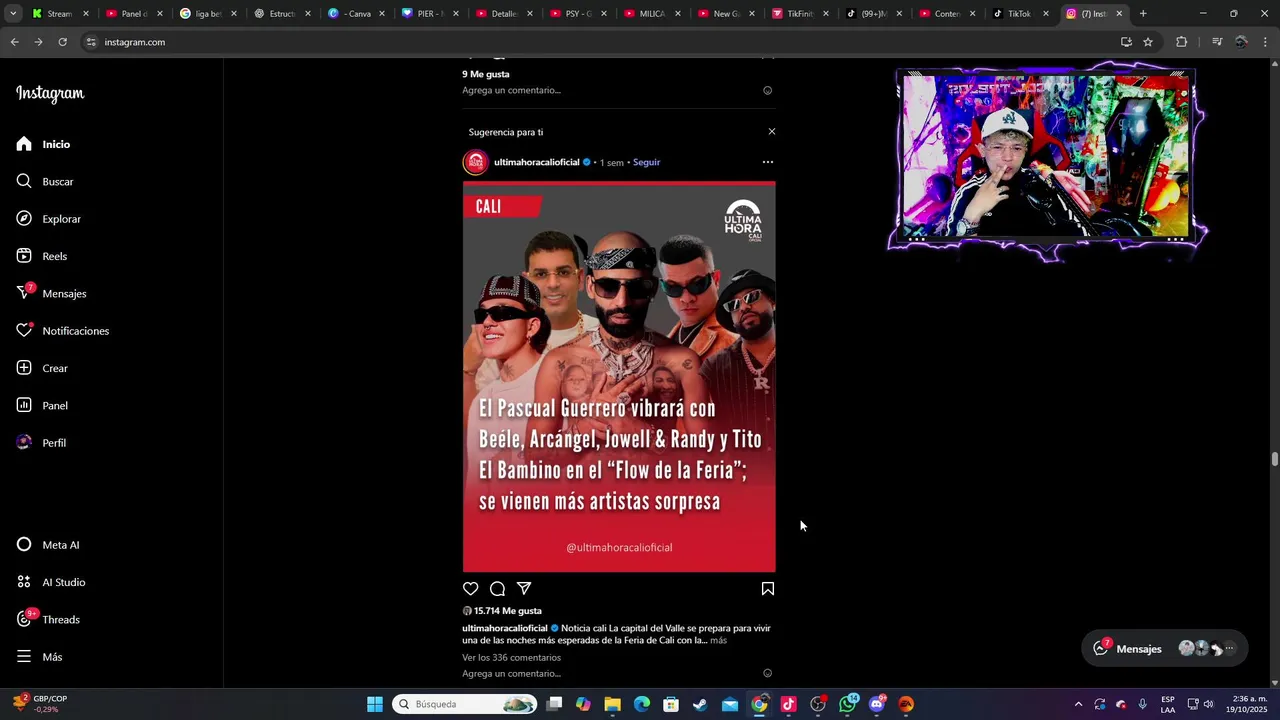Open the Explorar page
The height and width of the screenshot is (720, 1280).
[49, 219]
